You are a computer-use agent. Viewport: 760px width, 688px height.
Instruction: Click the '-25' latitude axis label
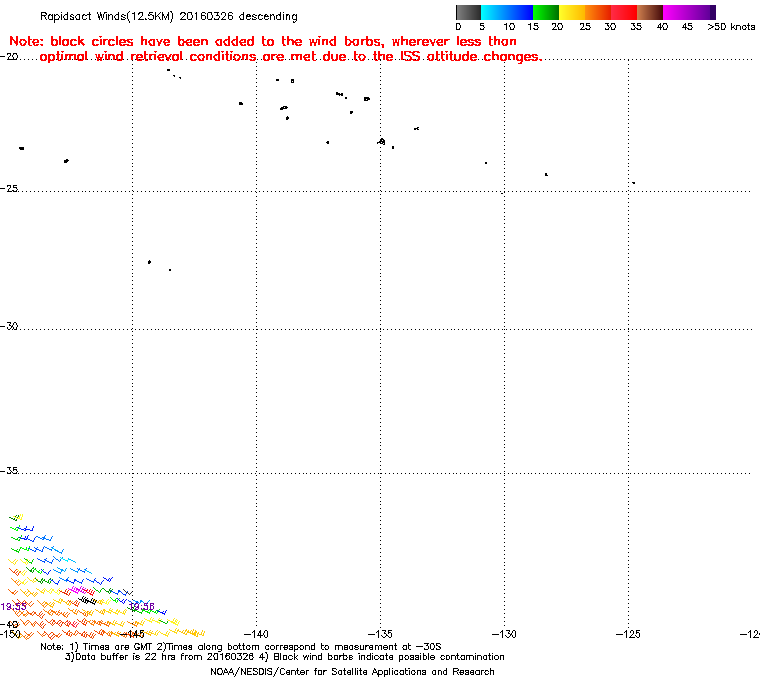pos(9,189)
